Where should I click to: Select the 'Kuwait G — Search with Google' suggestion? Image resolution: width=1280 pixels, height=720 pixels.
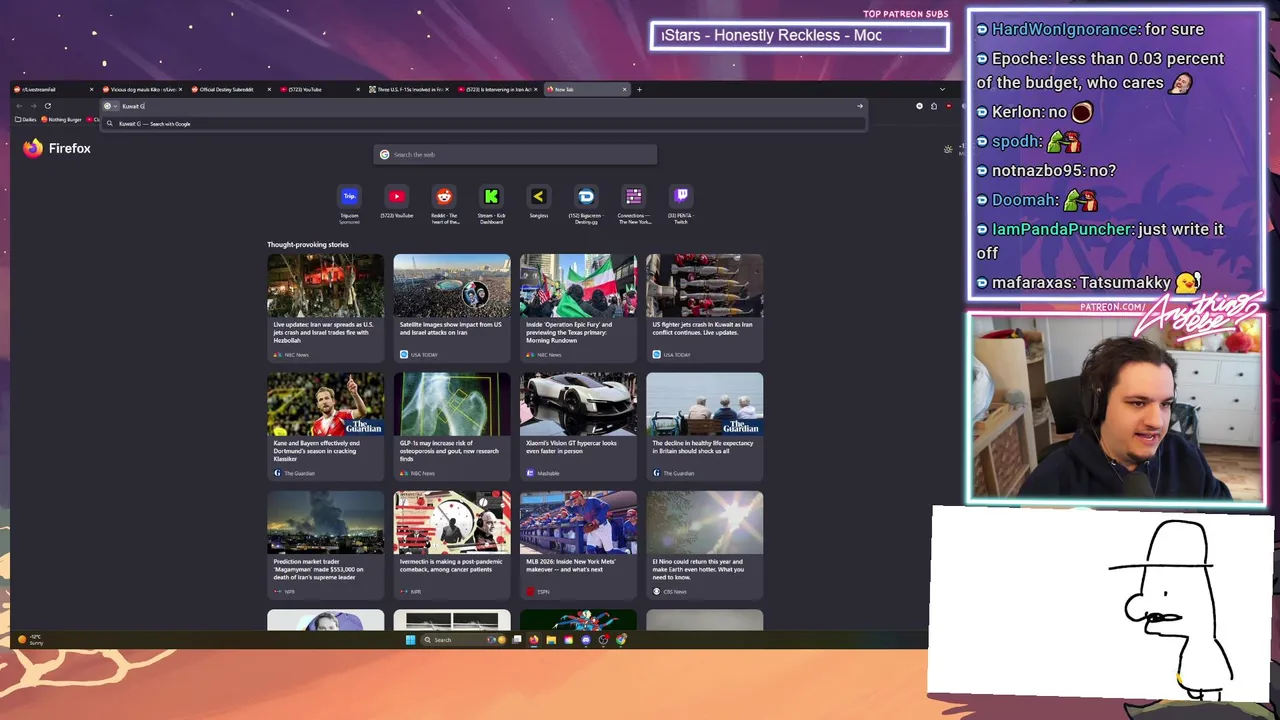coord(485,124)
